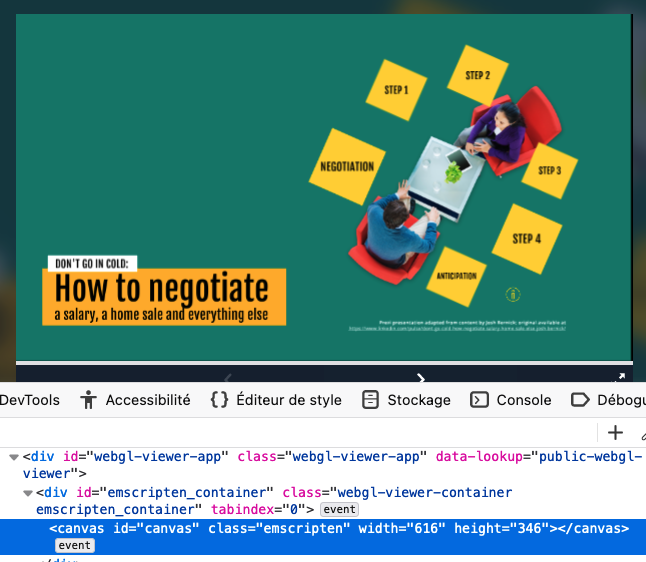Collapse the emscripten_container div node

pos(28,493)
